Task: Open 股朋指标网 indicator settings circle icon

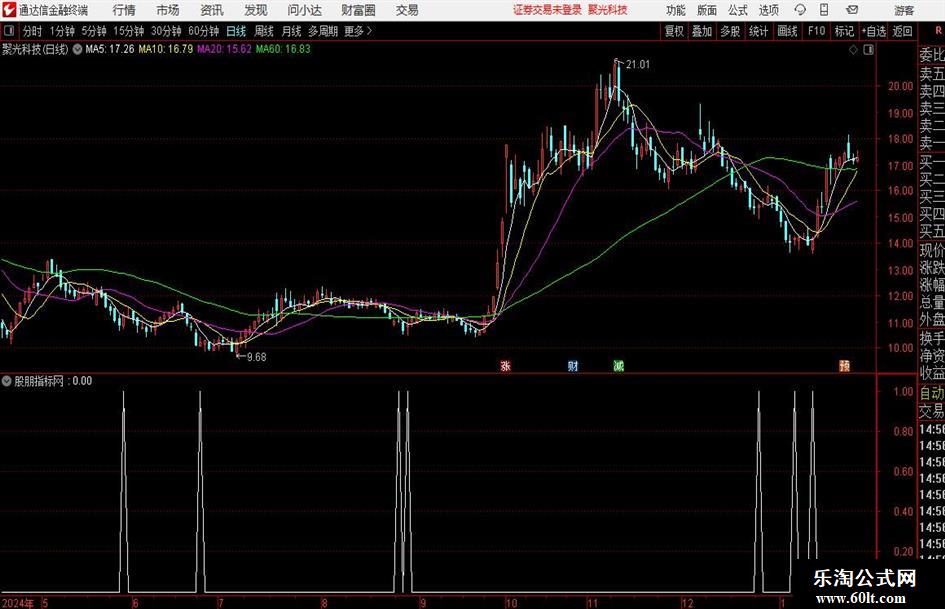Action: [7, 381]
